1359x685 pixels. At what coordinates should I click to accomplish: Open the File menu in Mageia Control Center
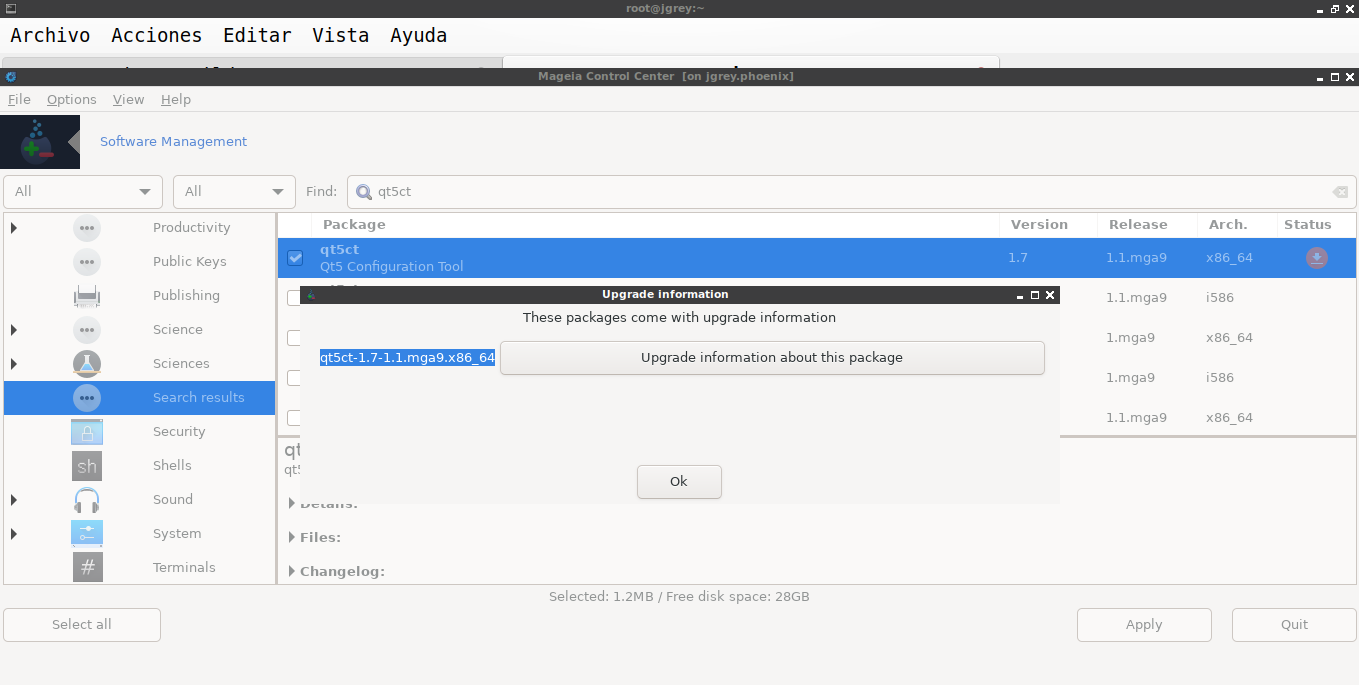point(19,100)
